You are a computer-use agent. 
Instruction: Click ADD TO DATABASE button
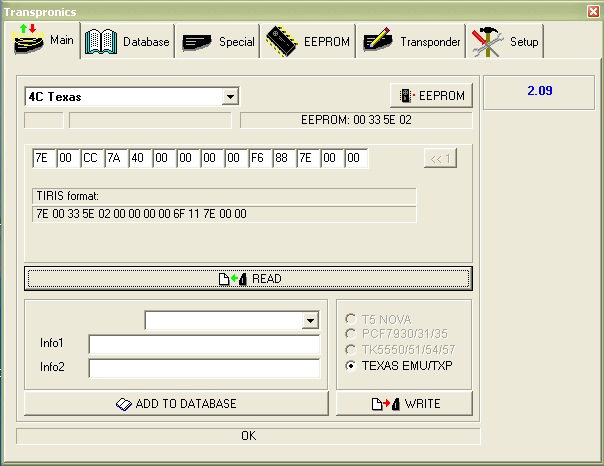click(x=176, y=403)
